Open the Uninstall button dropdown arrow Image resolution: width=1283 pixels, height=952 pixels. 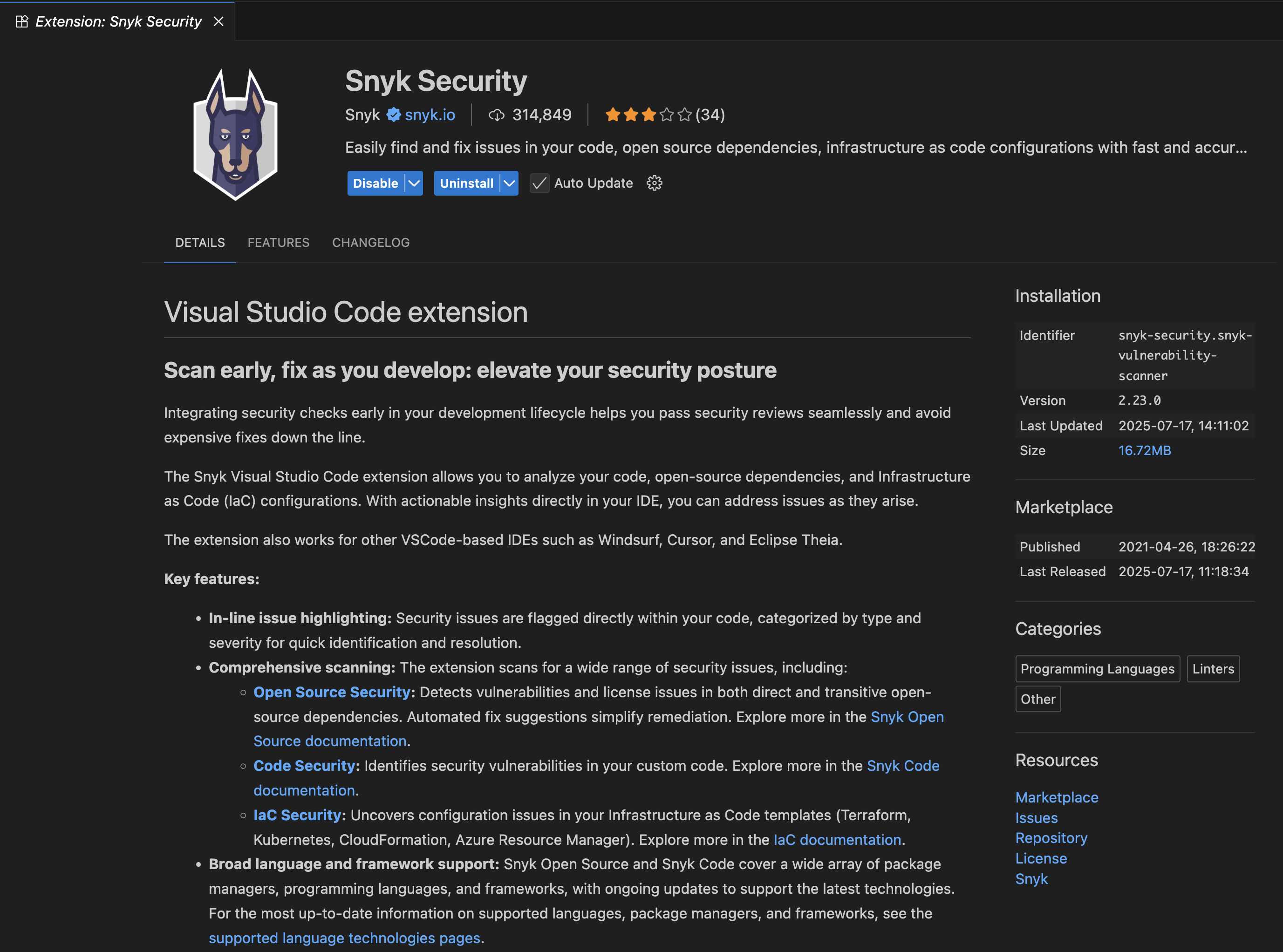pyautogui.click(x=509, y=183)
